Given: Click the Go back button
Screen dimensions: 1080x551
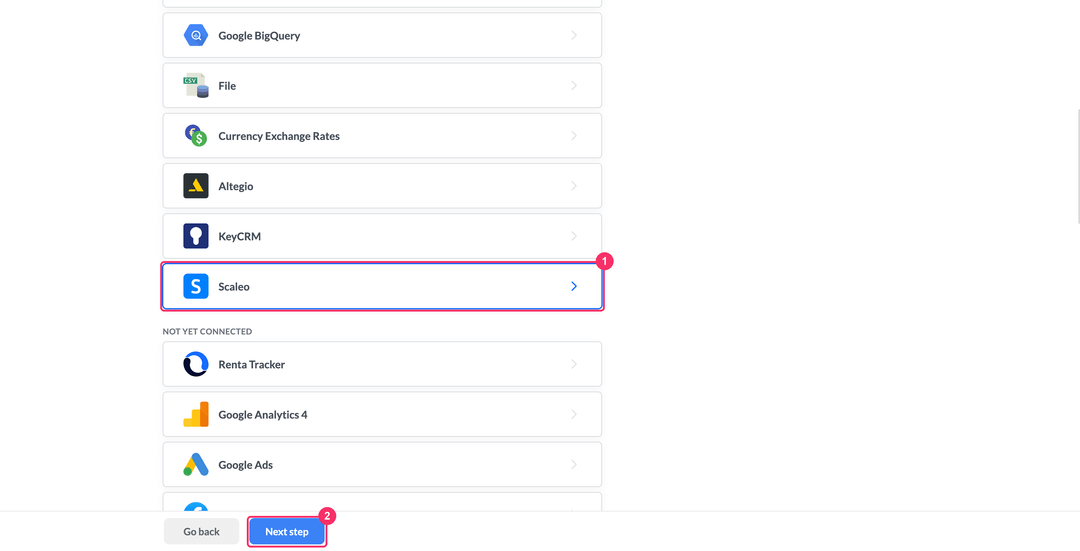Looking at the screenshot, I should (x=201, y=532).
